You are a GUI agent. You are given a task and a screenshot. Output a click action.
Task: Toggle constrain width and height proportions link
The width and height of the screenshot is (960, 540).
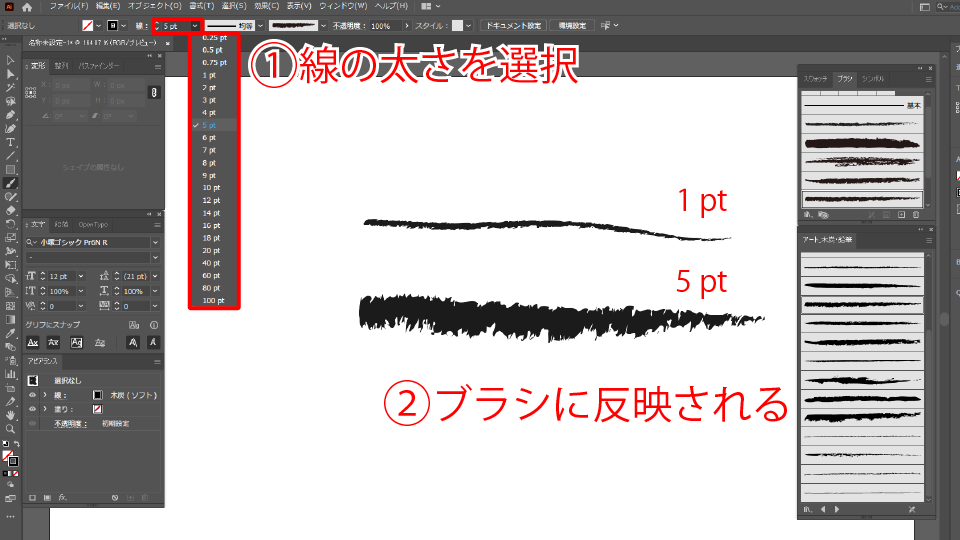[154, 92]
